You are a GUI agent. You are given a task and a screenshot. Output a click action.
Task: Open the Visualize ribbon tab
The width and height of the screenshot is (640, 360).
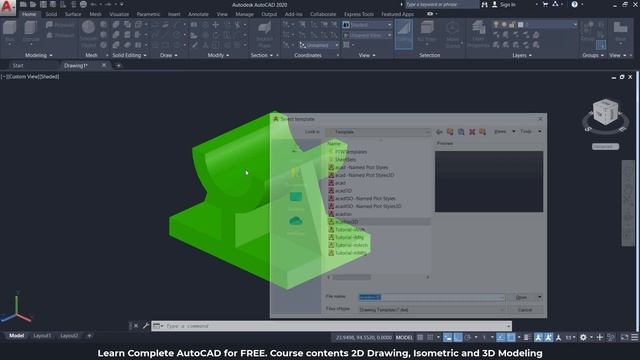coord(119,14)
